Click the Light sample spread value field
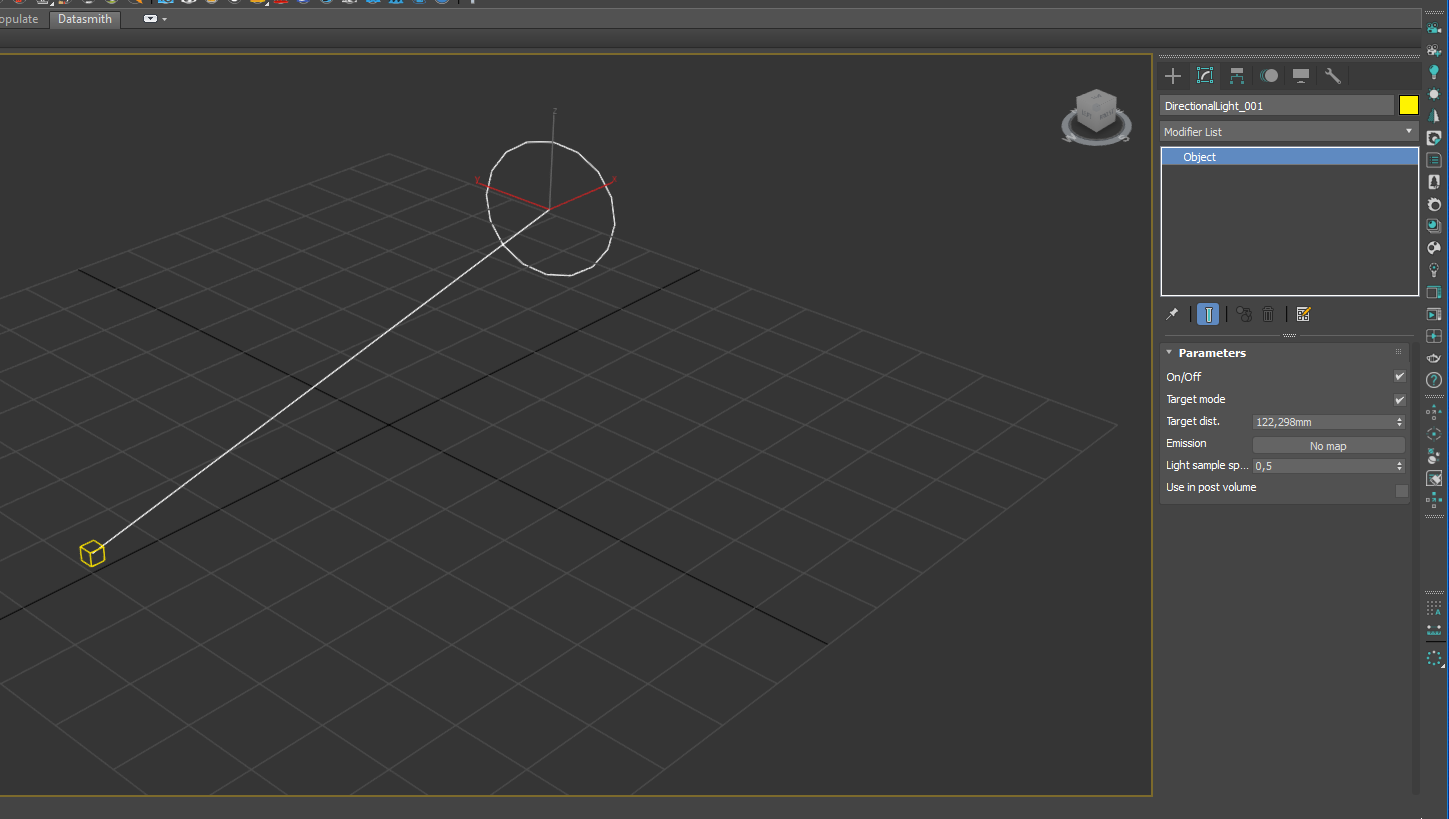Screen dimensions: 1449x819 point(1322,466)
